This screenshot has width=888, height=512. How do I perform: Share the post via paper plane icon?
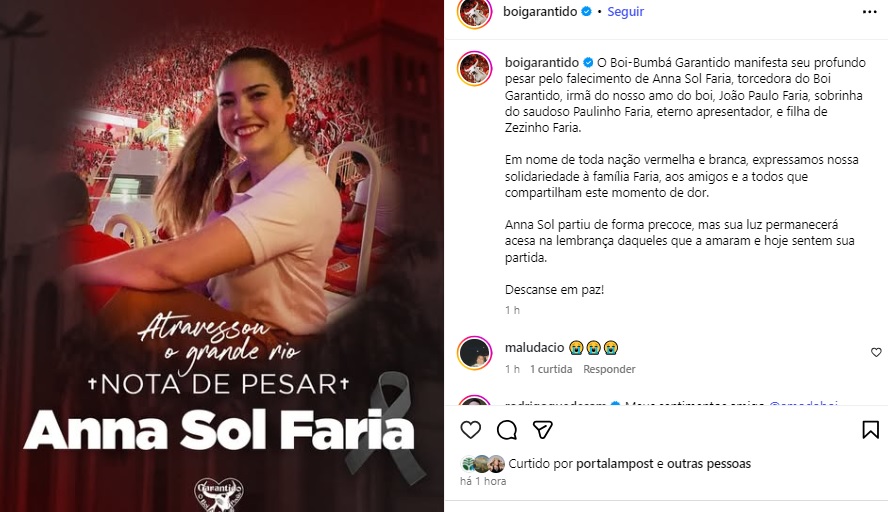pos(543,430)
